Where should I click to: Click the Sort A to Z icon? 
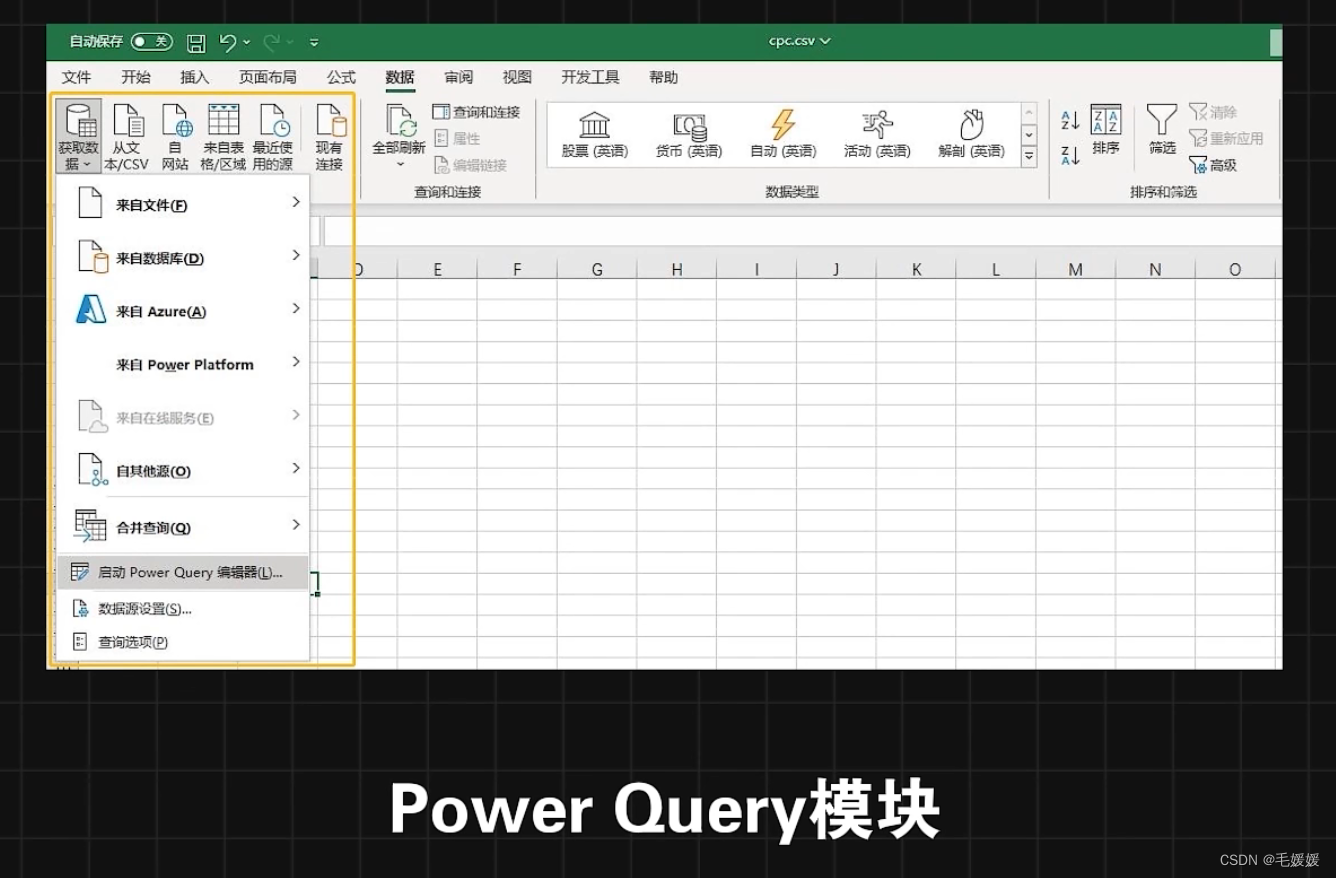1069,121
